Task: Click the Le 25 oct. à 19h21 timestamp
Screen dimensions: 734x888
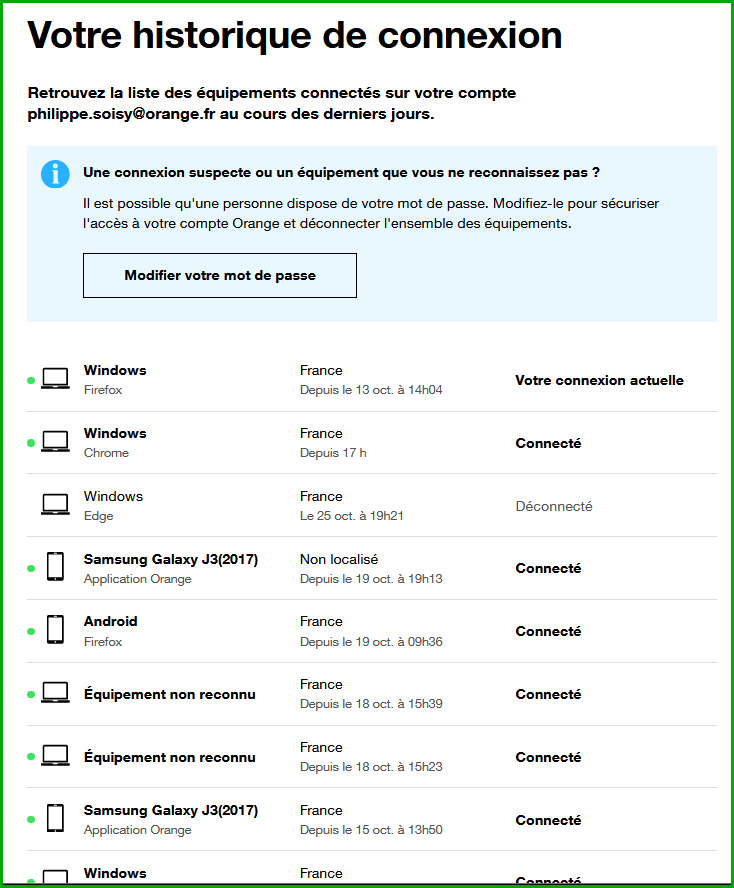Action: pos(350,516)
